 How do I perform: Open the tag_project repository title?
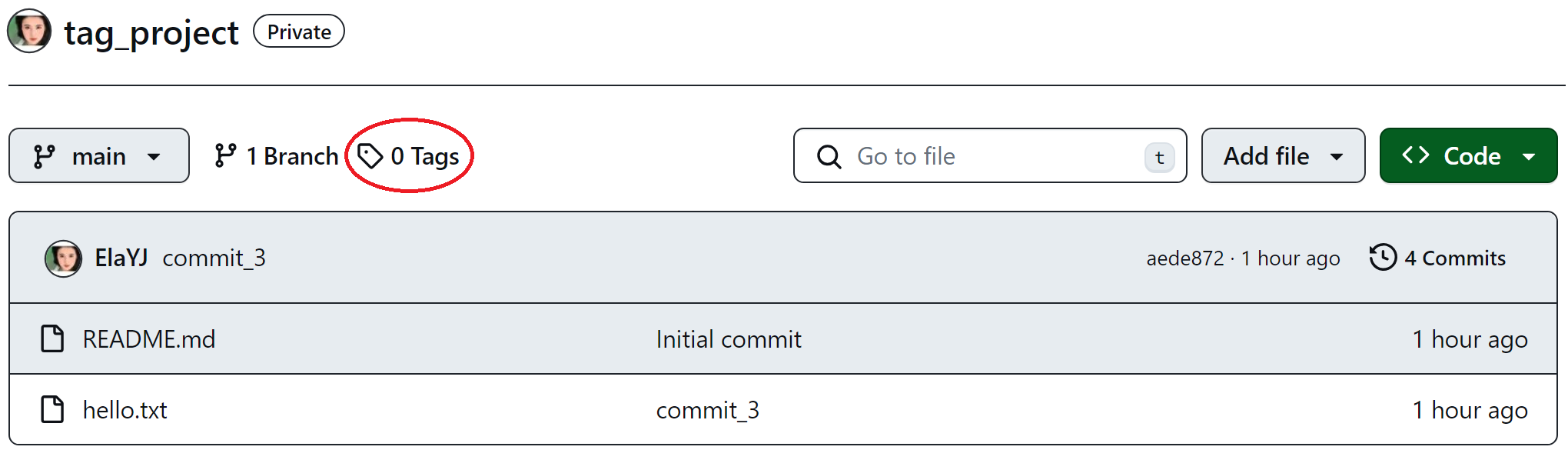click(151, 33)
